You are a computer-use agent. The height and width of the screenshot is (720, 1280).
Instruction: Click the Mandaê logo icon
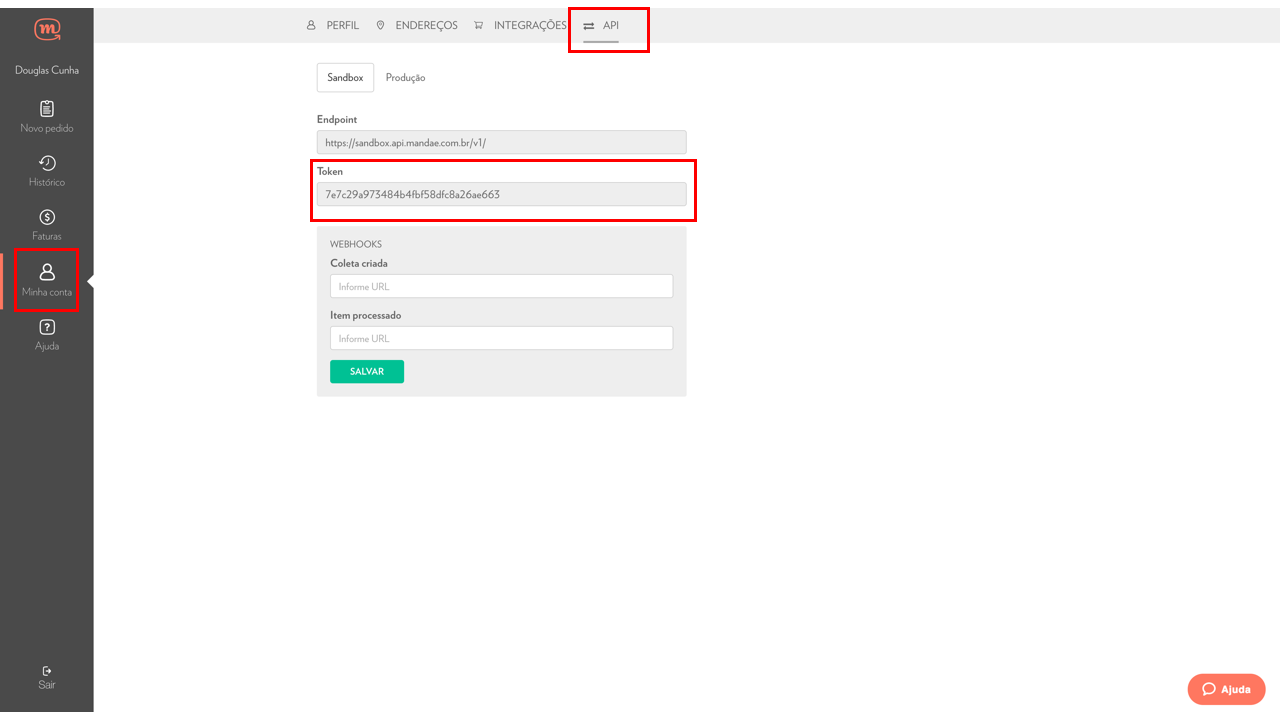[x=46, y=30]
